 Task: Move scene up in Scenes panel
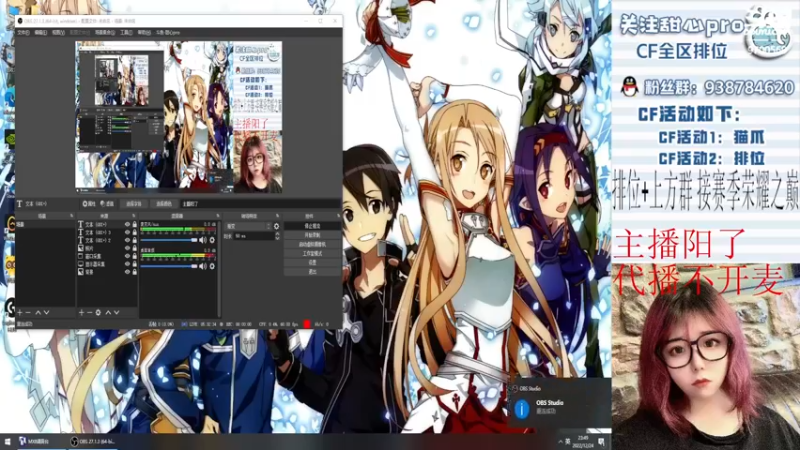point(38,312)
